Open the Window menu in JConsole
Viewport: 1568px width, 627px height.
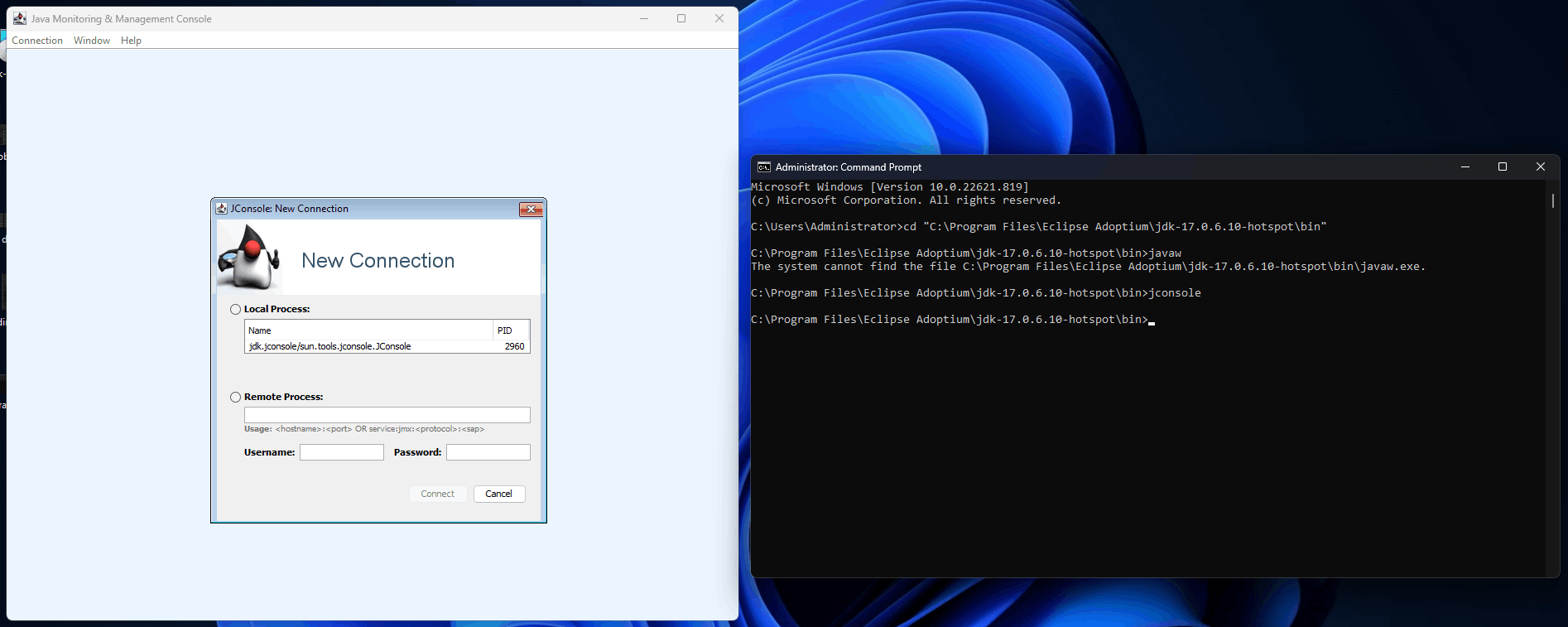coord(92,41)
